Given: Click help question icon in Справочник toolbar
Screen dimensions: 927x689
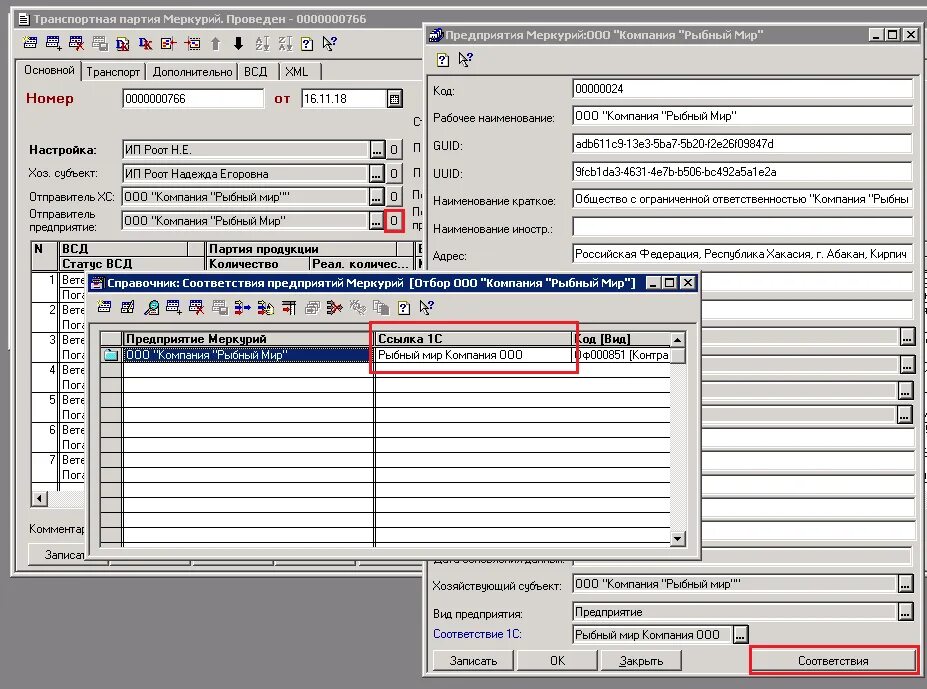Looking at the screenshot, I should point(404,308).
